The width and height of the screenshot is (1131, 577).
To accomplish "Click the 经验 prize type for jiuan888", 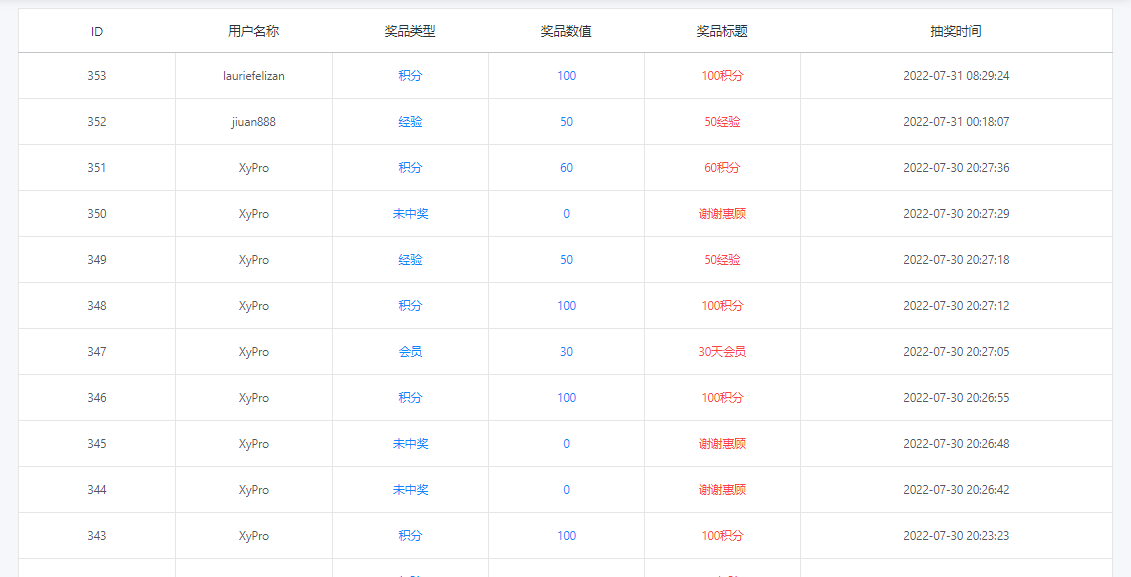I will (409, 121).
